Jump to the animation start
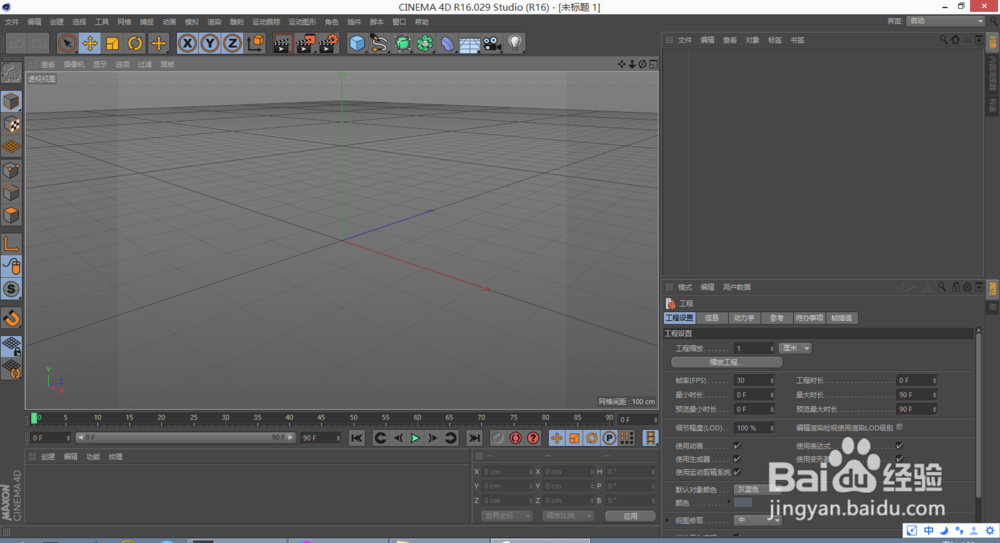This screenshot has height=543, width=1000. coord(357,438)
